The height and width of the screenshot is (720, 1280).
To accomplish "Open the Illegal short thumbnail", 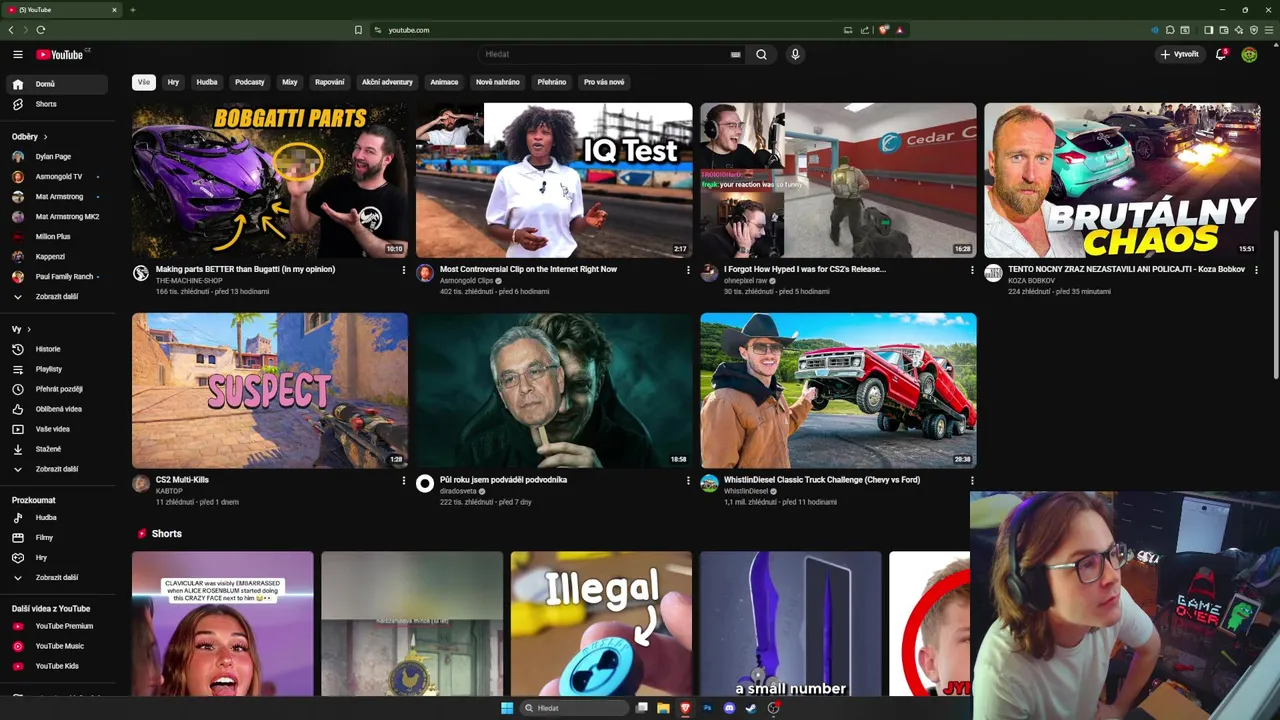I will [601, 623].
